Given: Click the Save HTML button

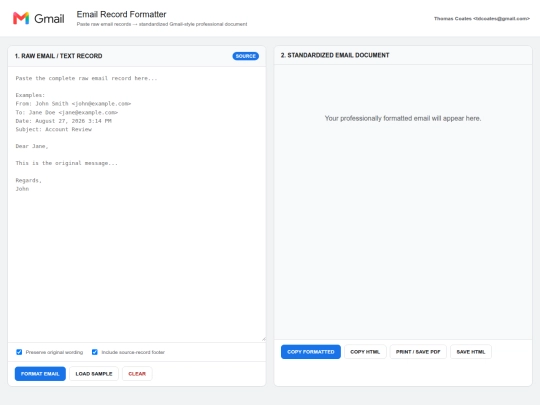Looking at the screenshot, I should click(471, 352).
